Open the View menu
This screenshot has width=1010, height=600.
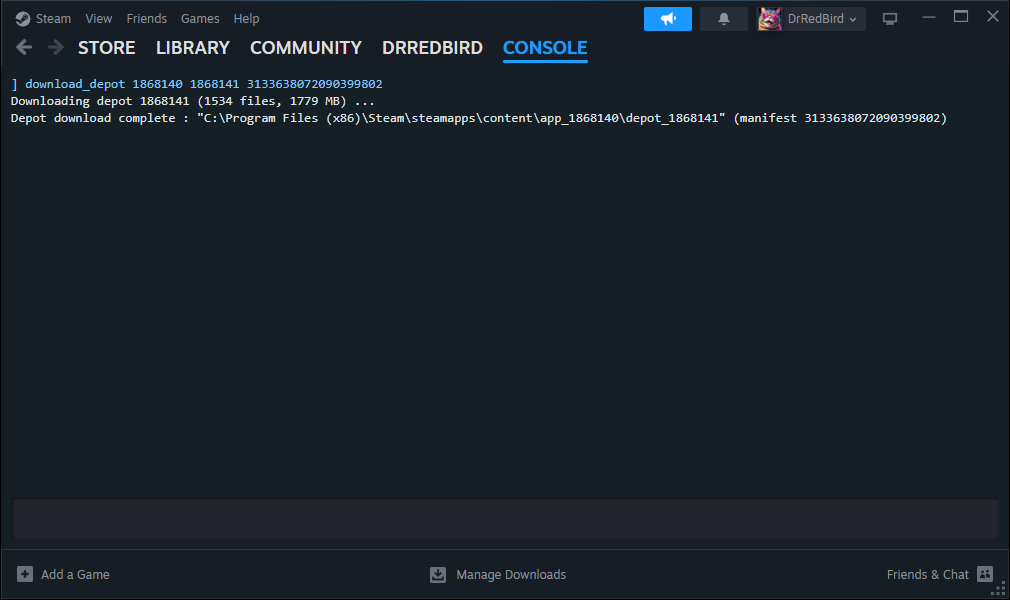click(x=99, y=19)
